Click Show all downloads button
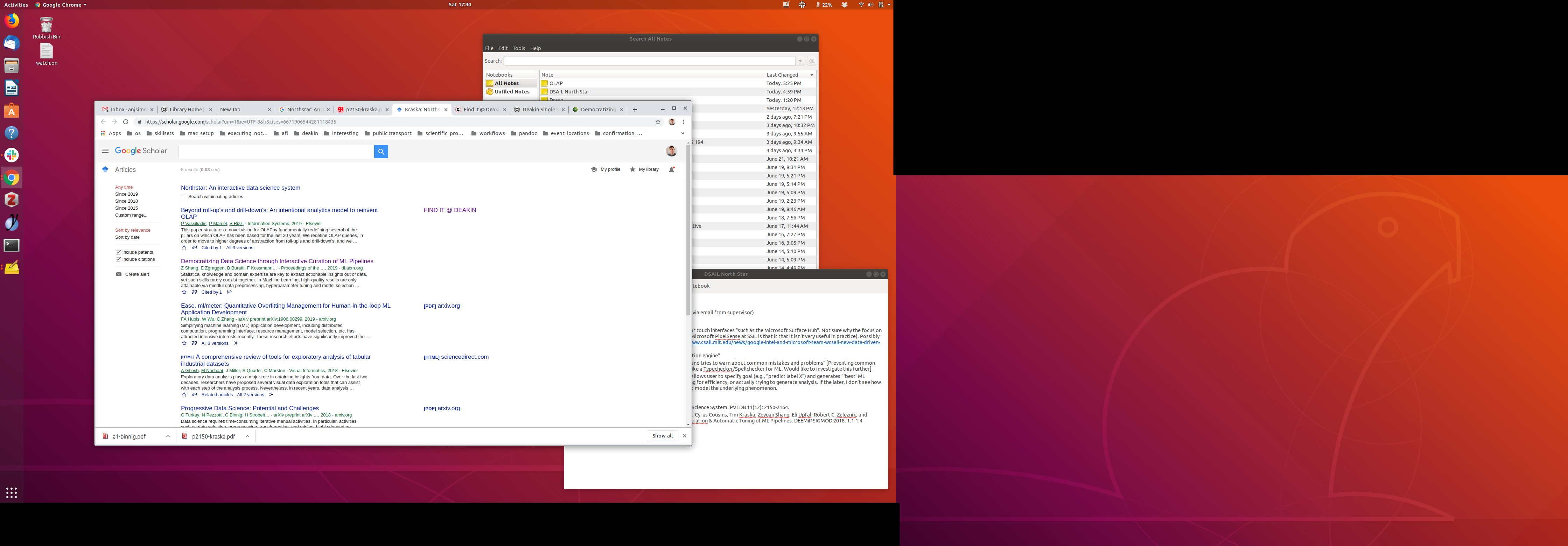The image size is (1568, 546). 662,436
